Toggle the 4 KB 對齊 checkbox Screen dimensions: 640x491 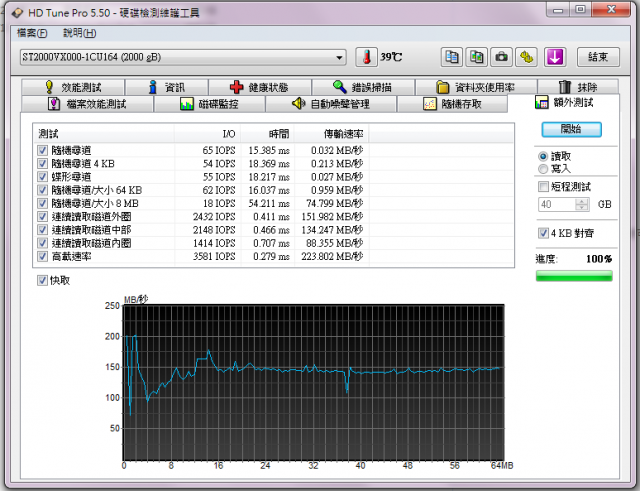543,233
